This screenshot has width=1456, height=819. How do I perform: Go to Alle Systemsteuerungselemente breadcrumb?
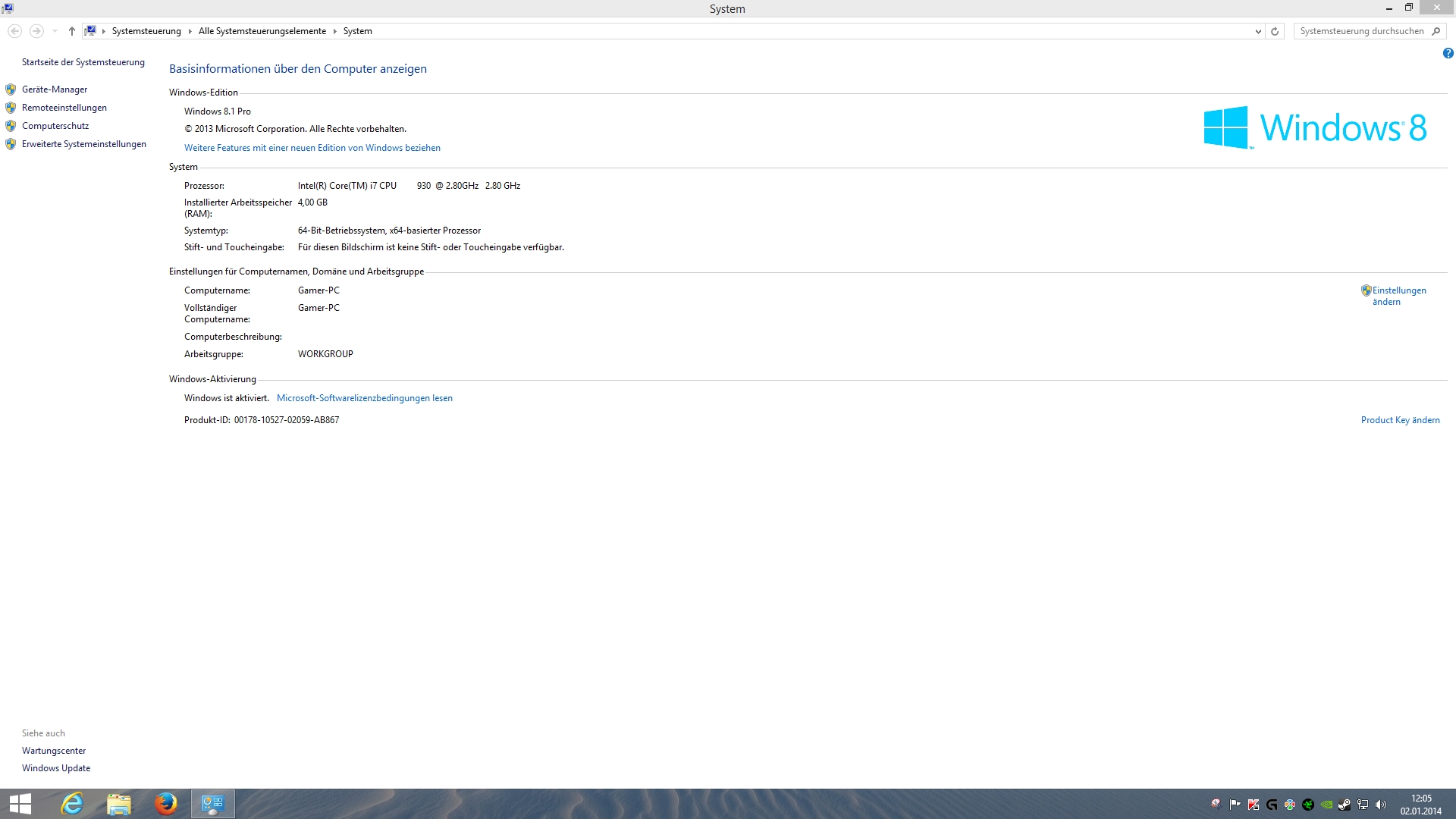point(262,31)
